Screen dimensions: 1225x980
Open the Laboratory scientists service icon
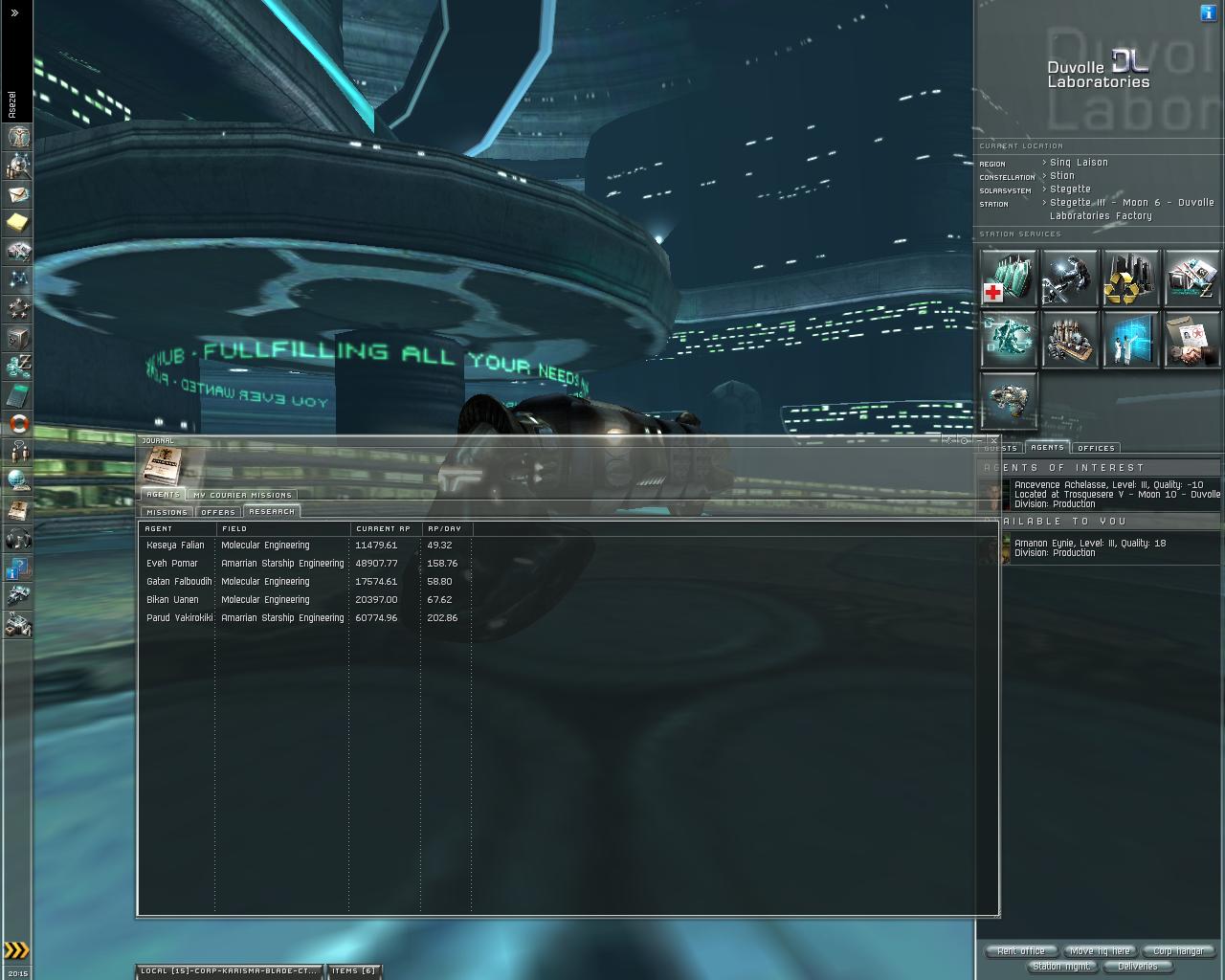[1131, 340]
